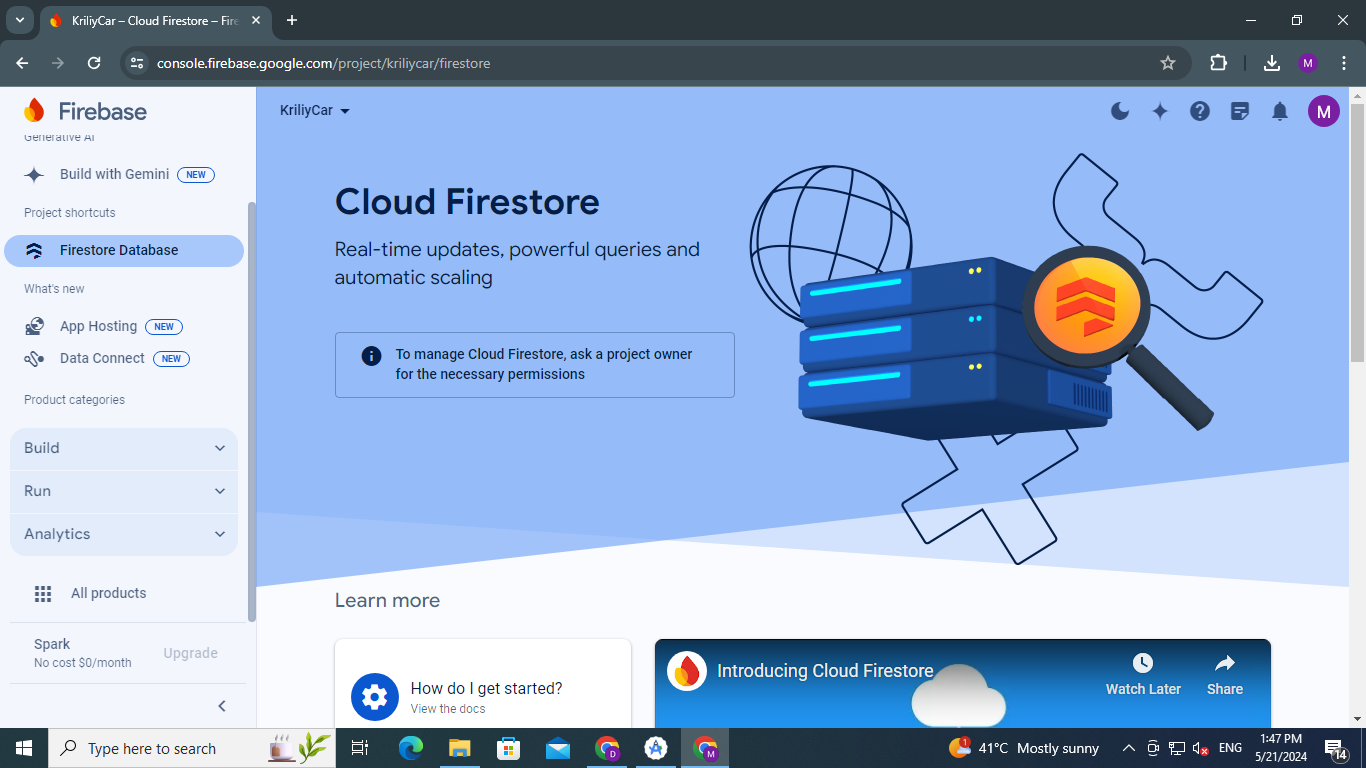Click Share on the video
1366x768 pixels.
pyautogui.click(x=1224, y=675)
